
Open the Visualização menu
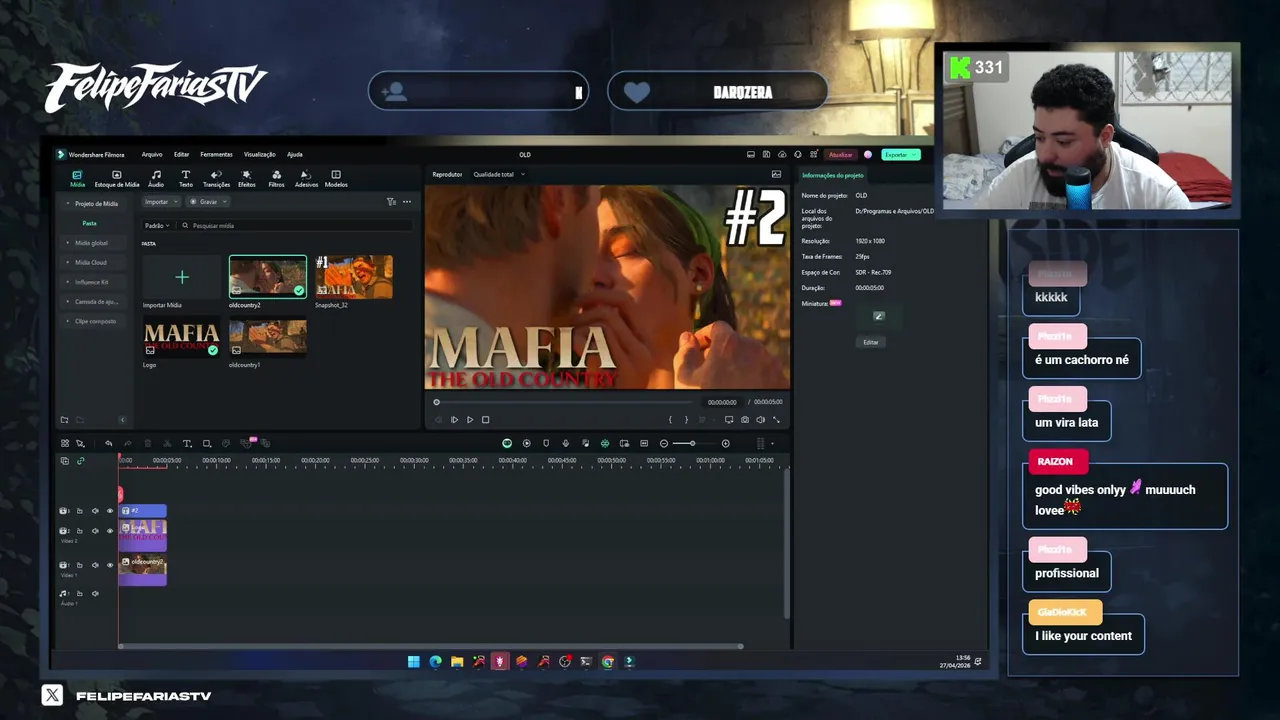click(260, 155)
